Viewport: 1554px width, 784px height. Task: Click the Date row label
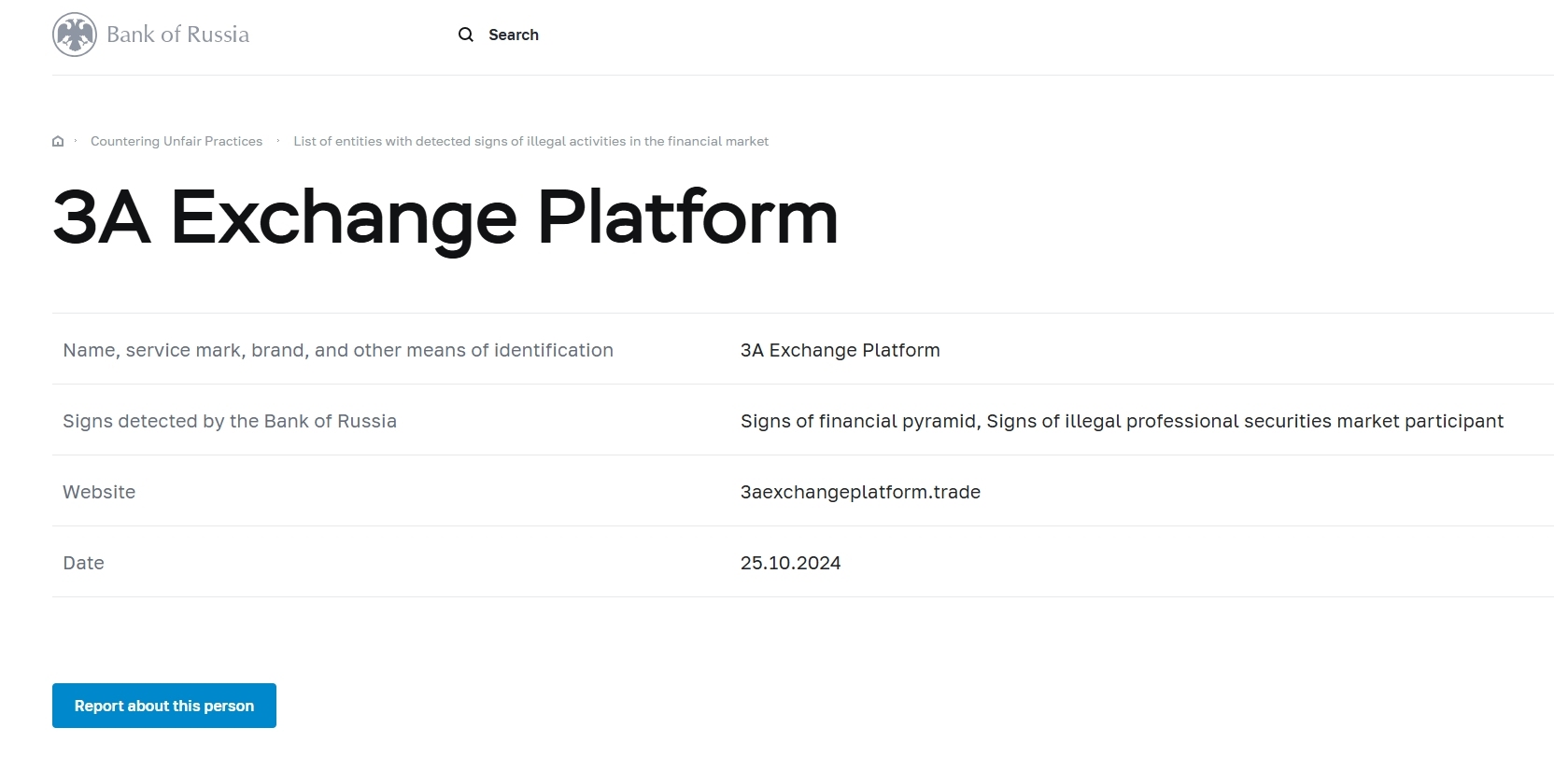[83, 563]
